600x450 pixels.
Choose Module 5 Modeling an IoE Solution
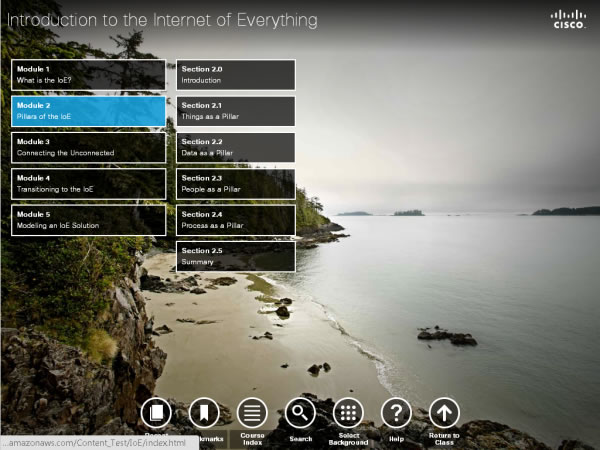89,220
